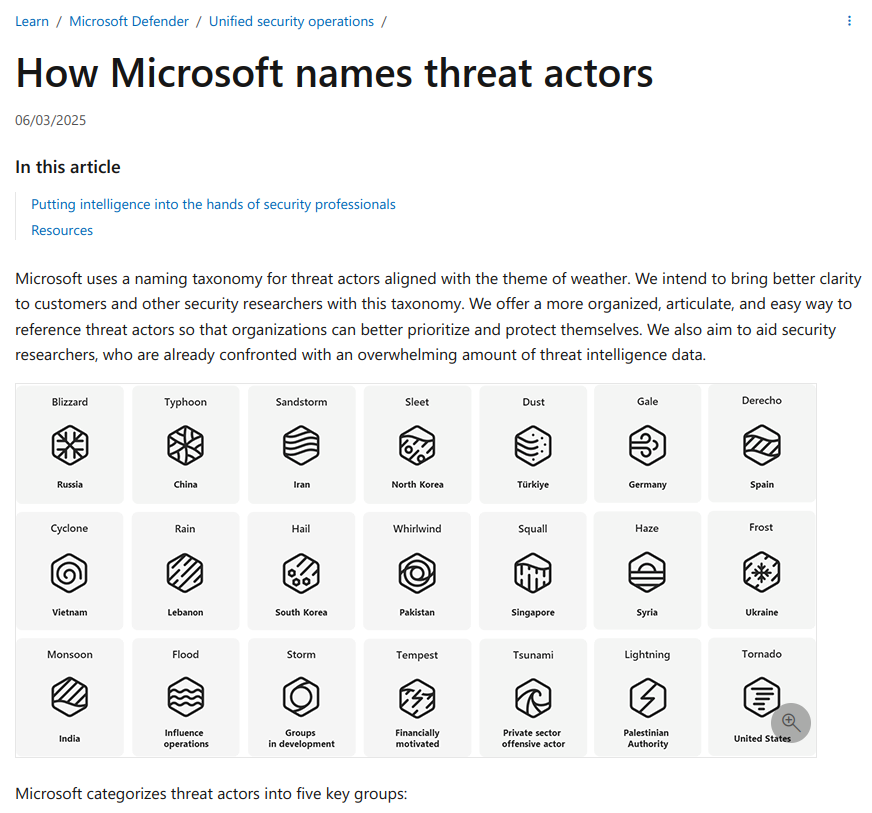872x813 pixels.
Task: Click the Tsunami wave icon
Action: click(533, 698)
